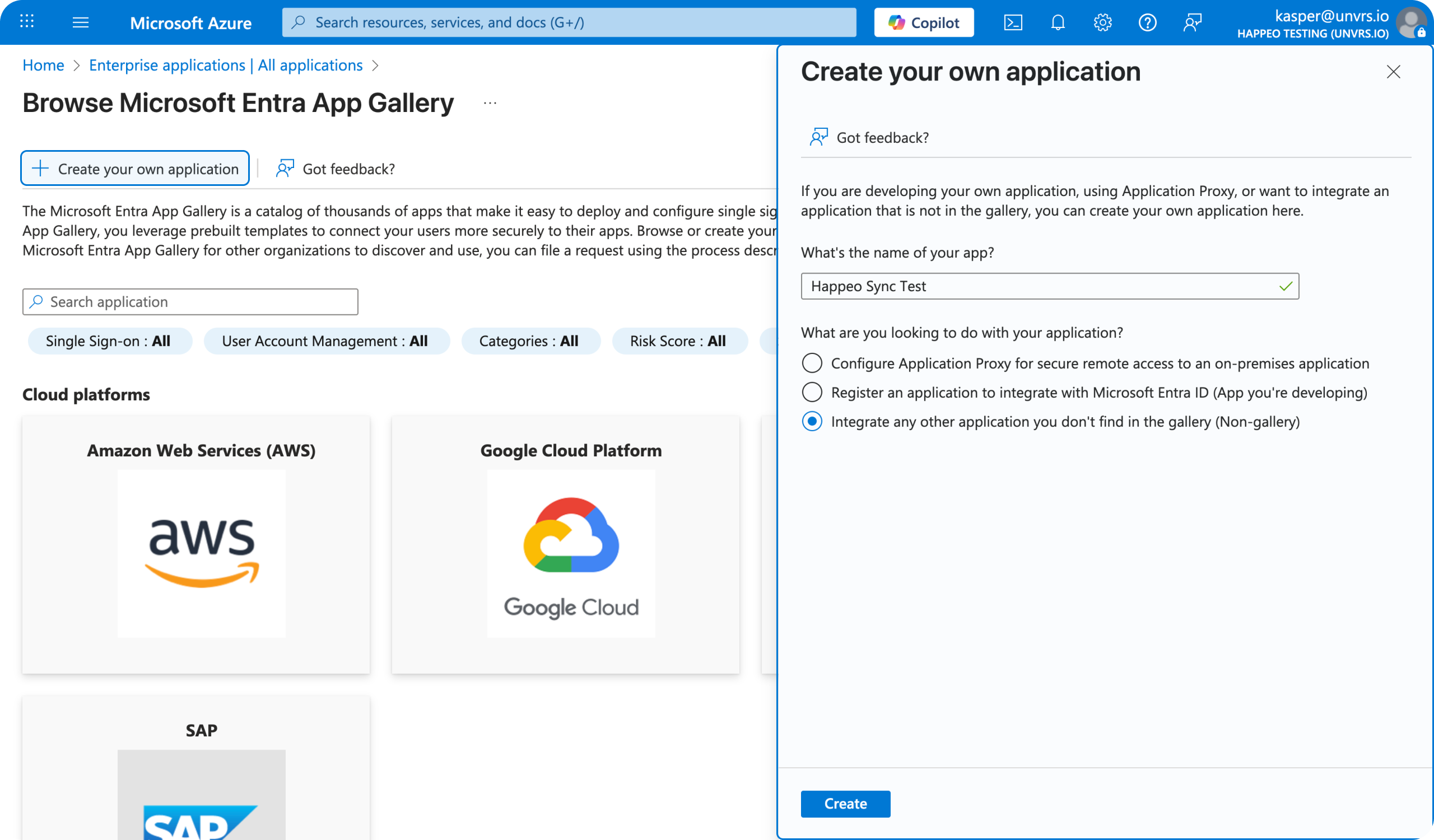
Task: Click Create your own application
Action: pyautogui.click(x=135, y=168)
